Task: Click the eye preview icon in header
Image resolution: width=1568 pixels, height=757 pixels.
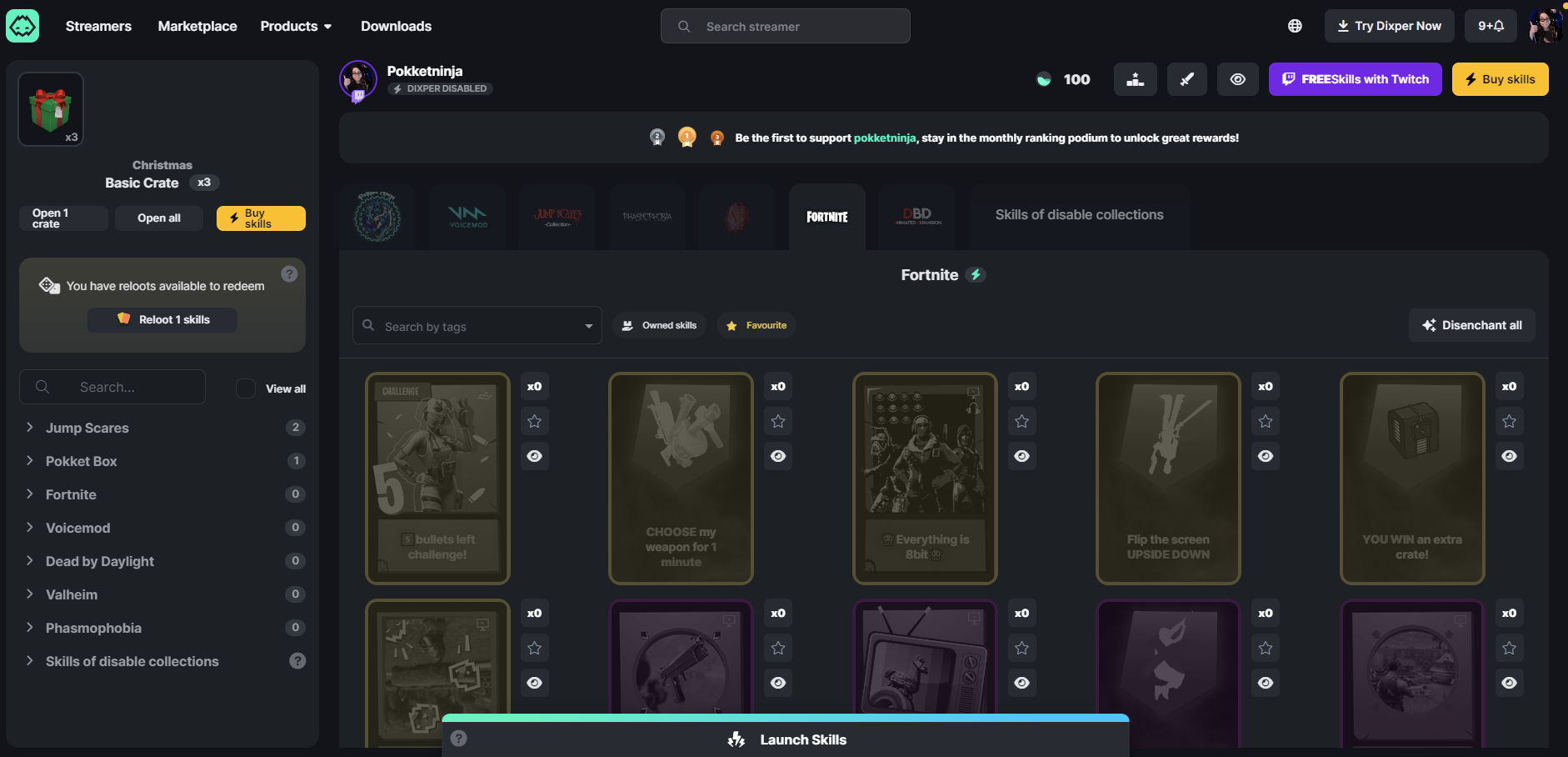Action: point(1238,79)
